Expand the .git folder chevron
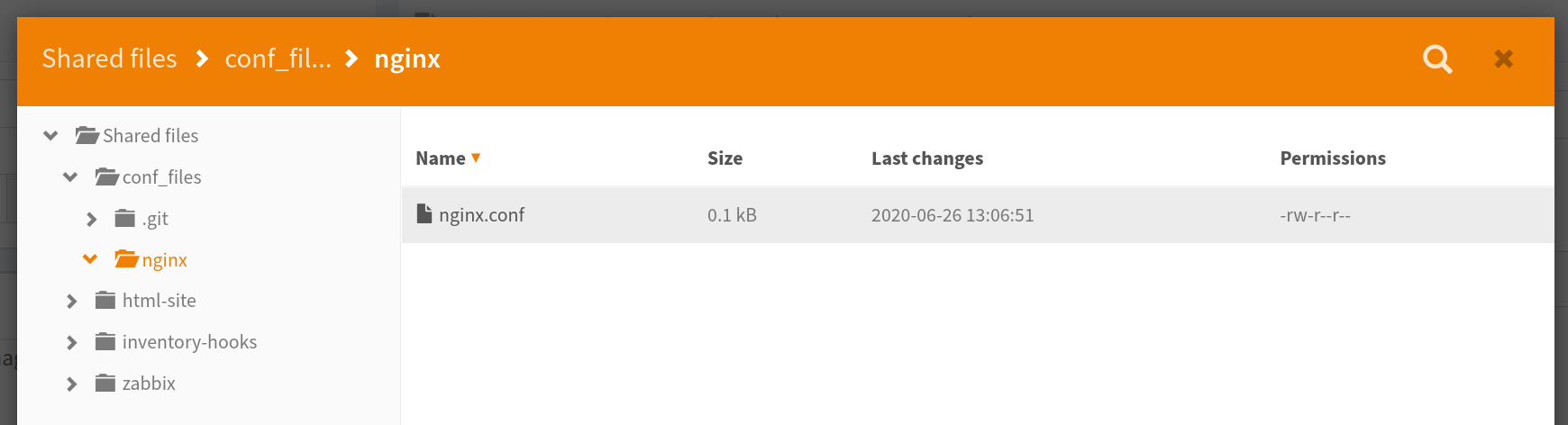Image resolution: width=1568 pixels, height=425 pixels. point(91,219)
